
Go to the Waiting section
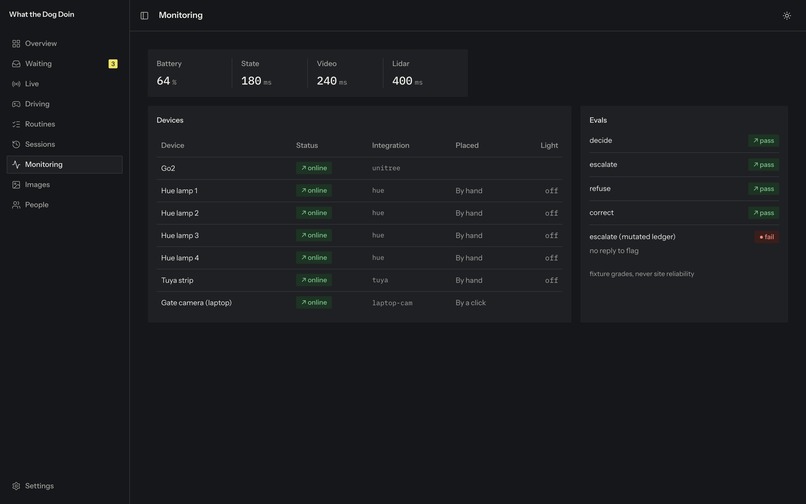click(x=65, y=64)
